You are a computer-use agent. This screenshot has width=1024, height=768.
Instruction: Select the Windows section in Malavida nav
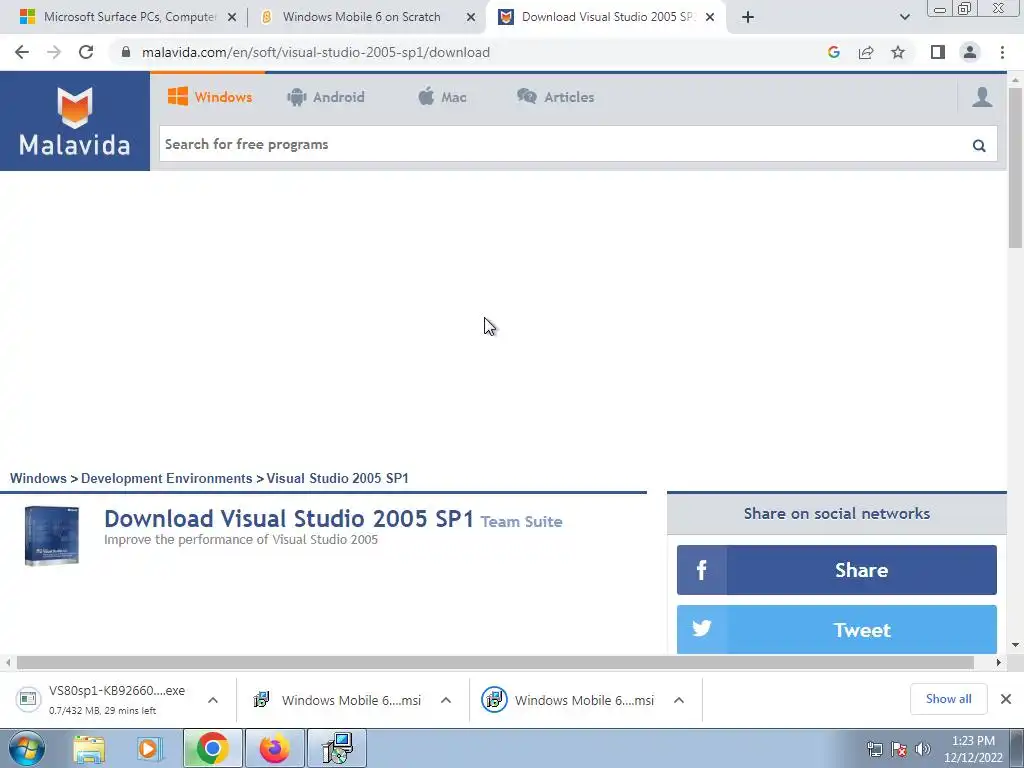(x=210, y=97)
